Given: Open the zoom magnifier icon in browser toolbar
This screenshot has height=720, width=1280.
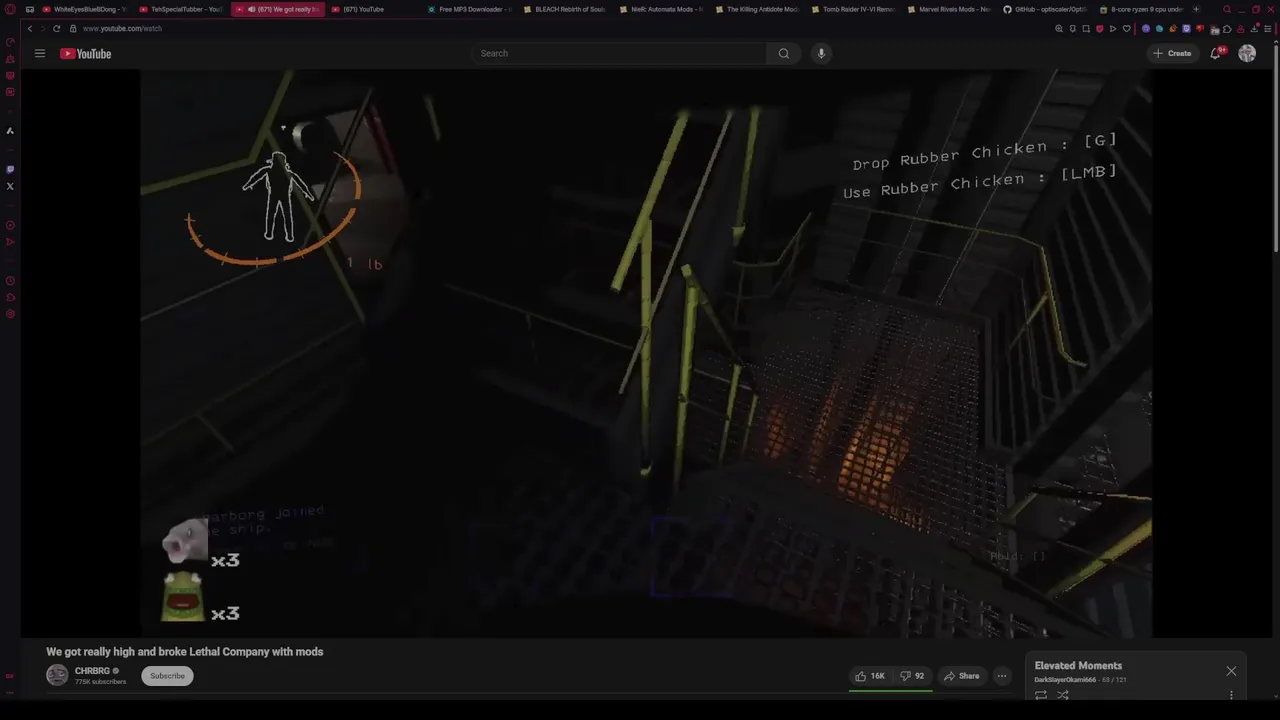Looking at the screenshot, I should (x=1059, y=29).
